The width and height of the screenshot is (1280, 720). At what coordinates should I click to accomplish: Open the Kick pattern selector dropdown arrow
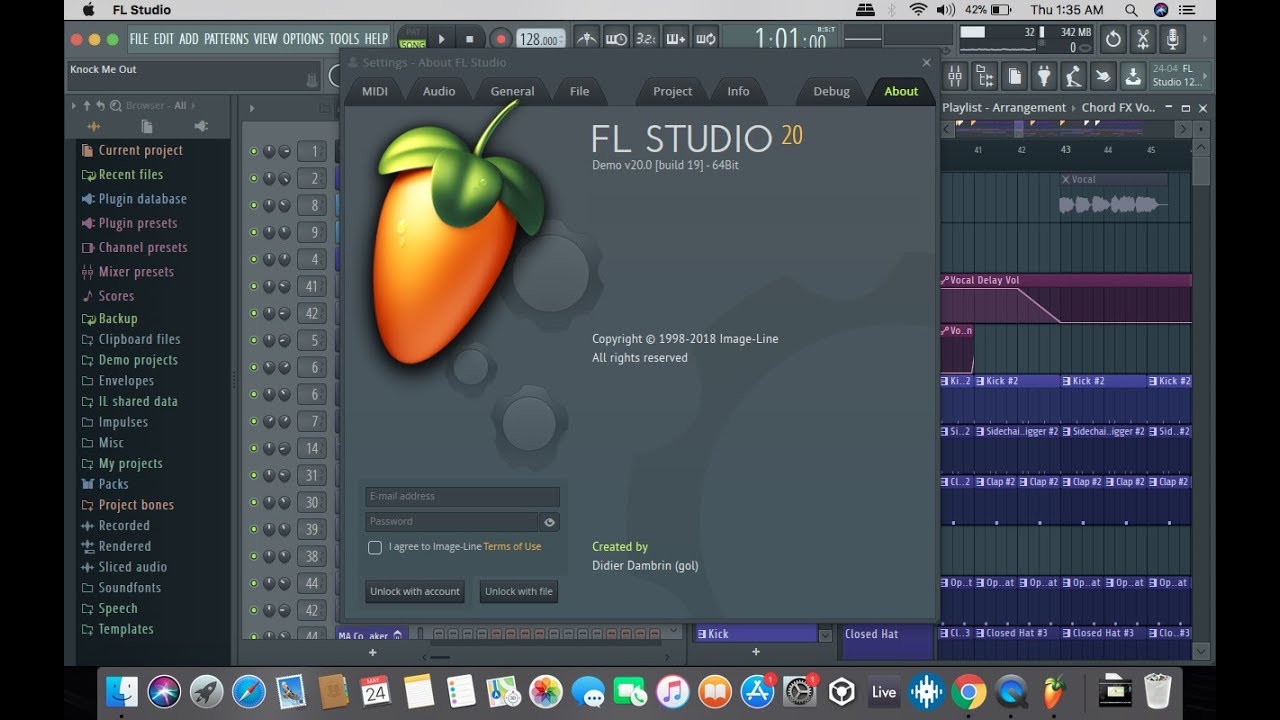click(x=825, y=634)
